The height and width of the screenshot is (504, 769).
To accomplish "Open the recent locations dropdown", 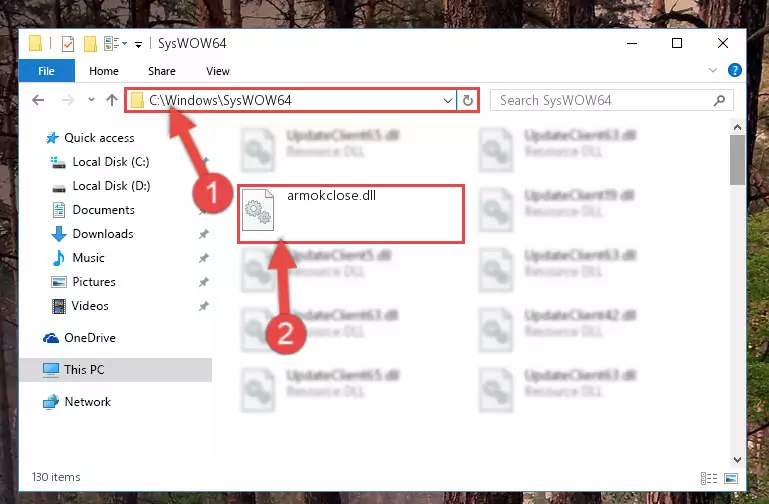I will click(x=91, y=100).
